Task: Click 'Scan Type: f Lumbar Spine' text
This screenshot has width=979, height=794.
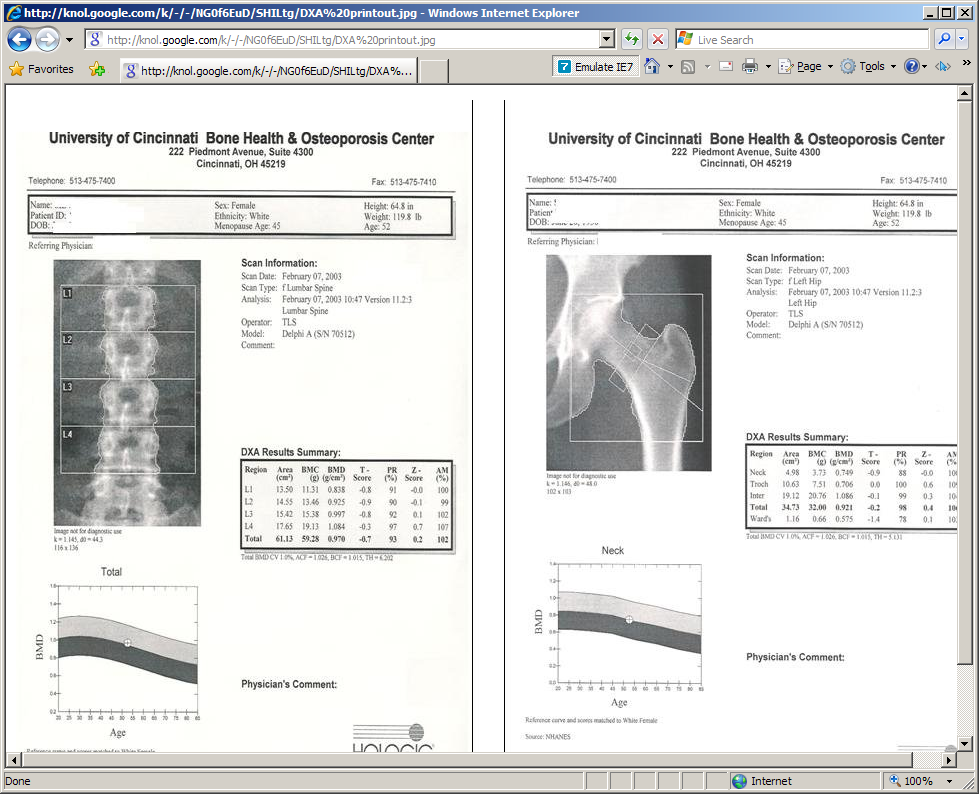Action: pyautogui.click(x=287, y=288)
